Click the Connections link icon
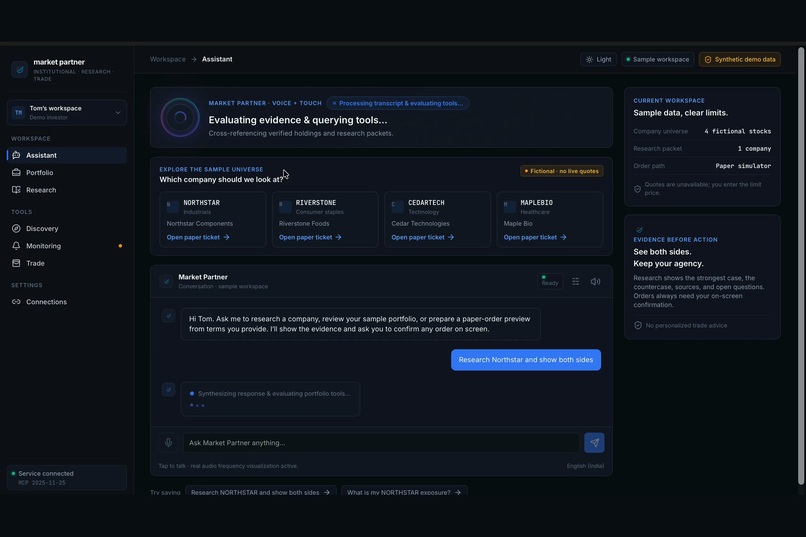 pyautogui.click(x=16, y=302)
